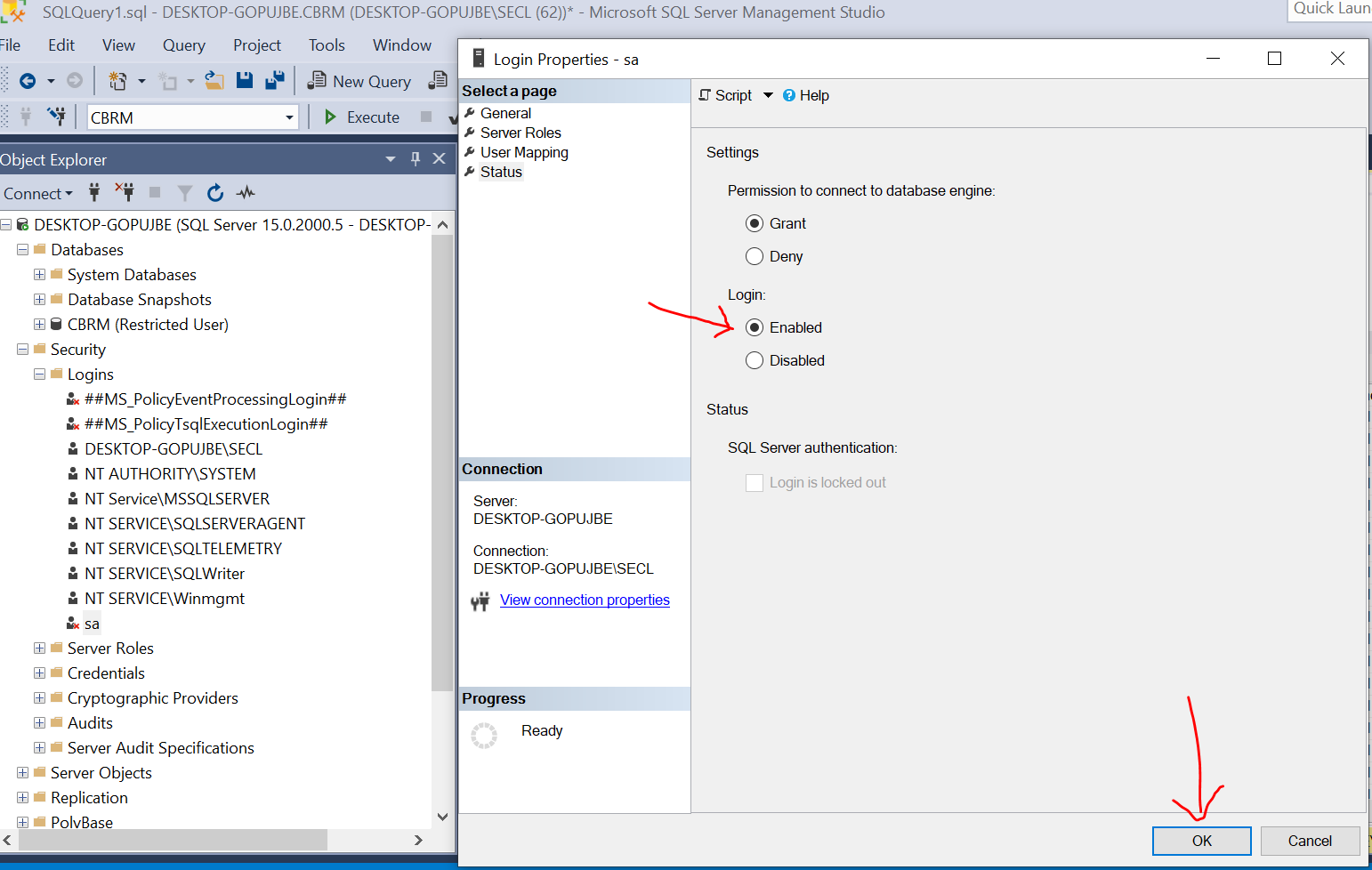Image resolution: width=1372 pixels, height=870 pixels.
Task: Go to the User Mapping page
Action: (524, 152)
